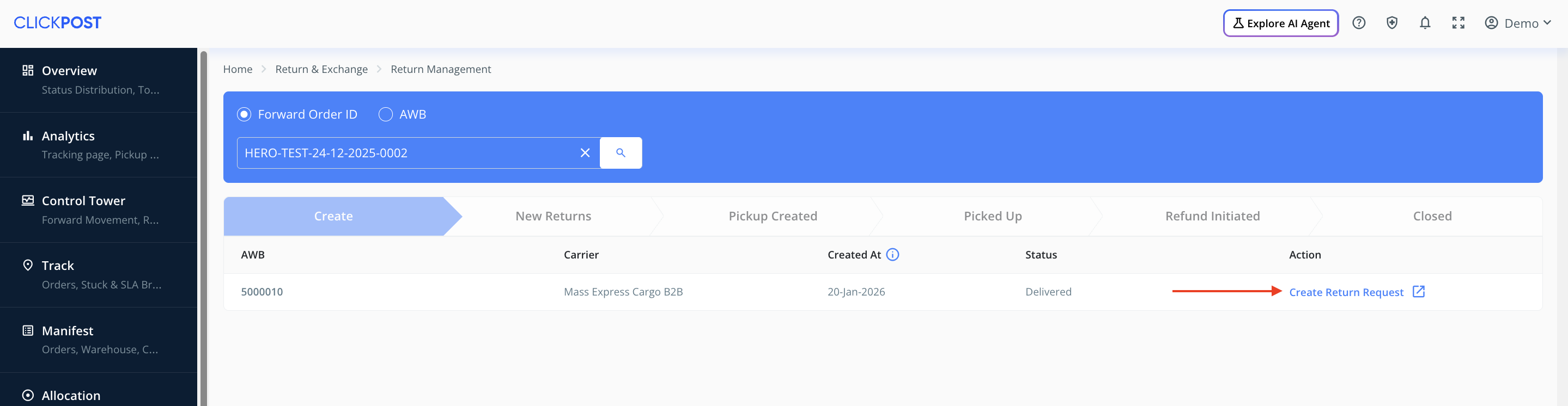The image size is (1568, 406).
Task: Click the flask icon in Explore AI Agent
Action: [1238, 23]
